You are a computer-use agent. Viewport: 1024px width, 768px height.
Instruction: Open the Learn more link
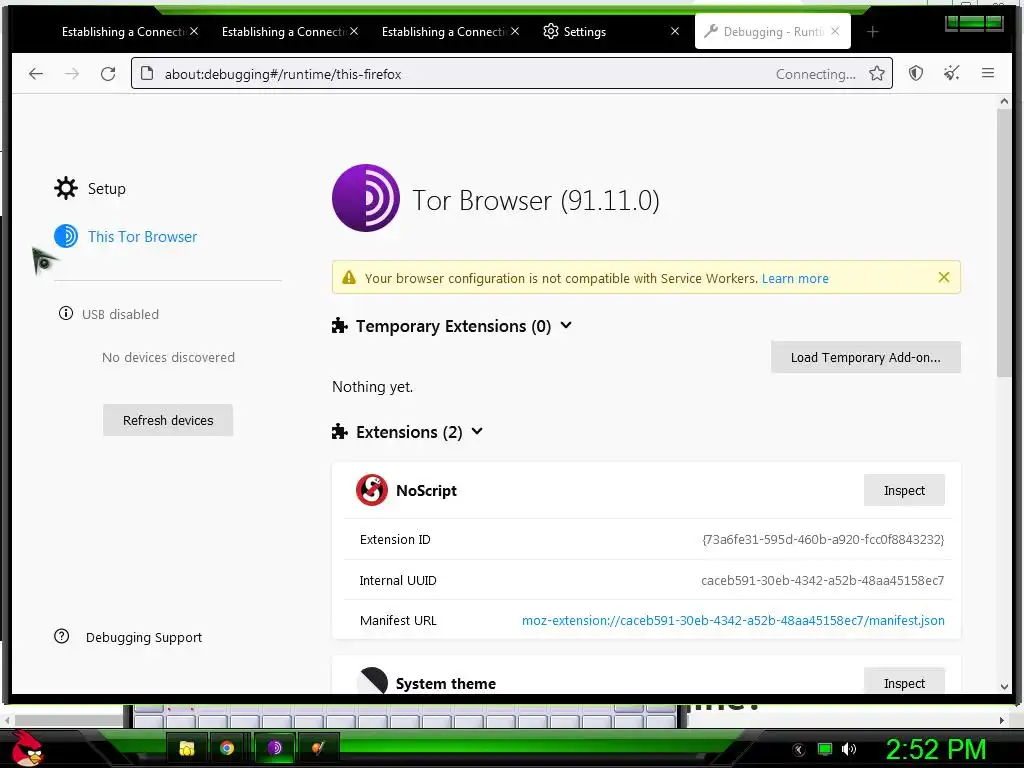coord(795,278)
